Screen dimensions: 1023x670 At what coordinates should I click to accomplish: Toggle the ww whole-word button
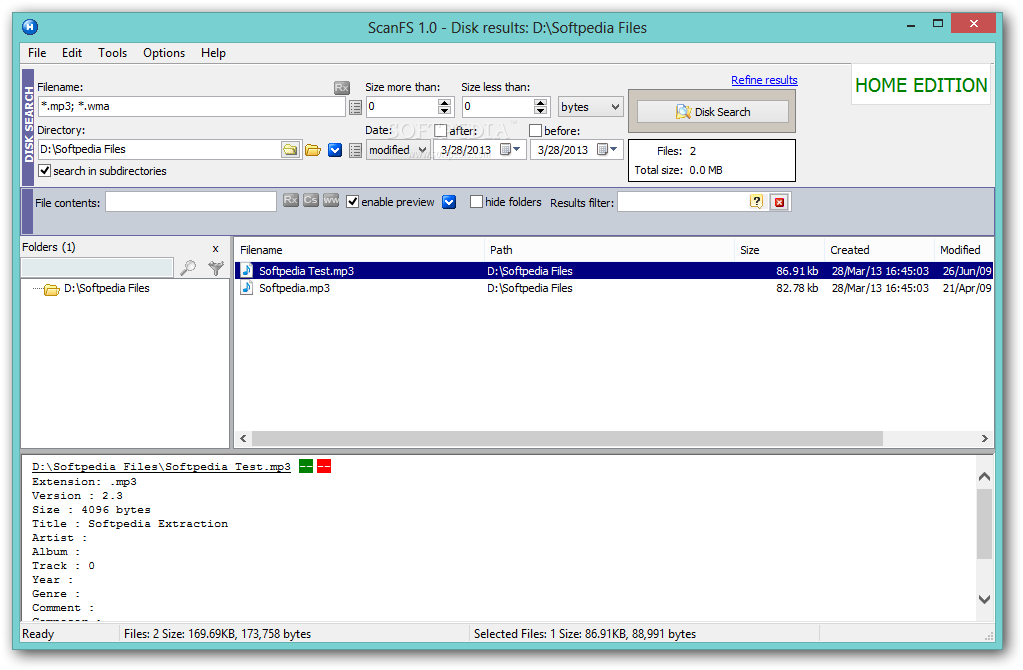coord(331,200)
